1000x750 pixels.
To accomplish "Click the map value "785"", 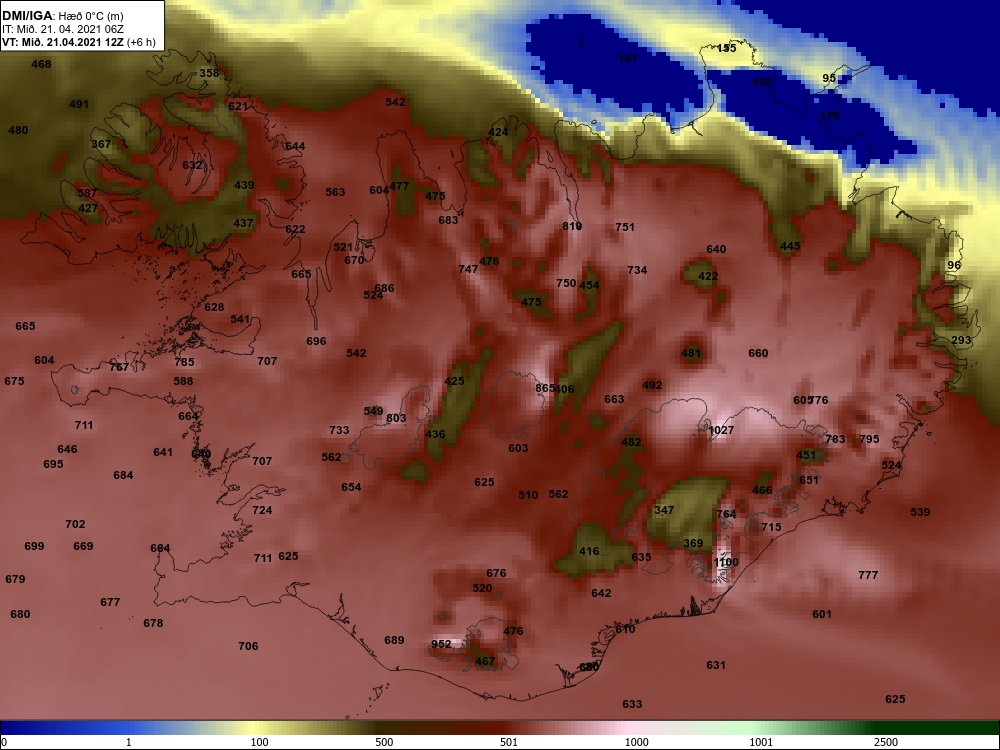I will pyautogui.click(x=184, y=362).
